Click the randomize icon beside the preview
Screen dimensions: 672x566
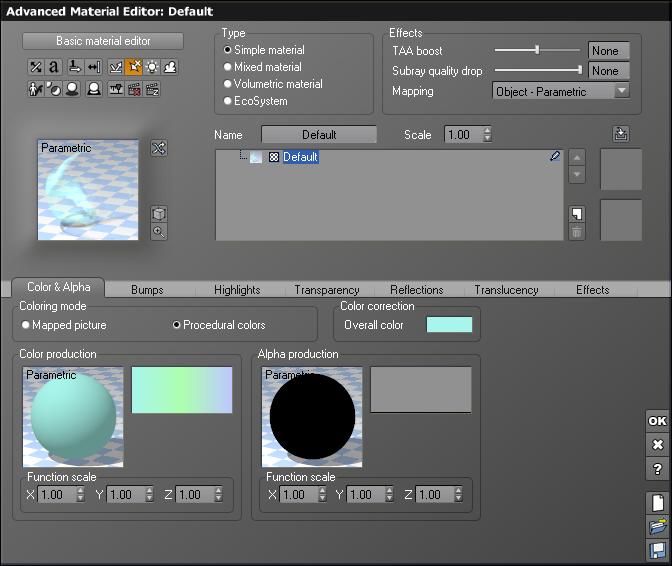(x=159, y=148)
